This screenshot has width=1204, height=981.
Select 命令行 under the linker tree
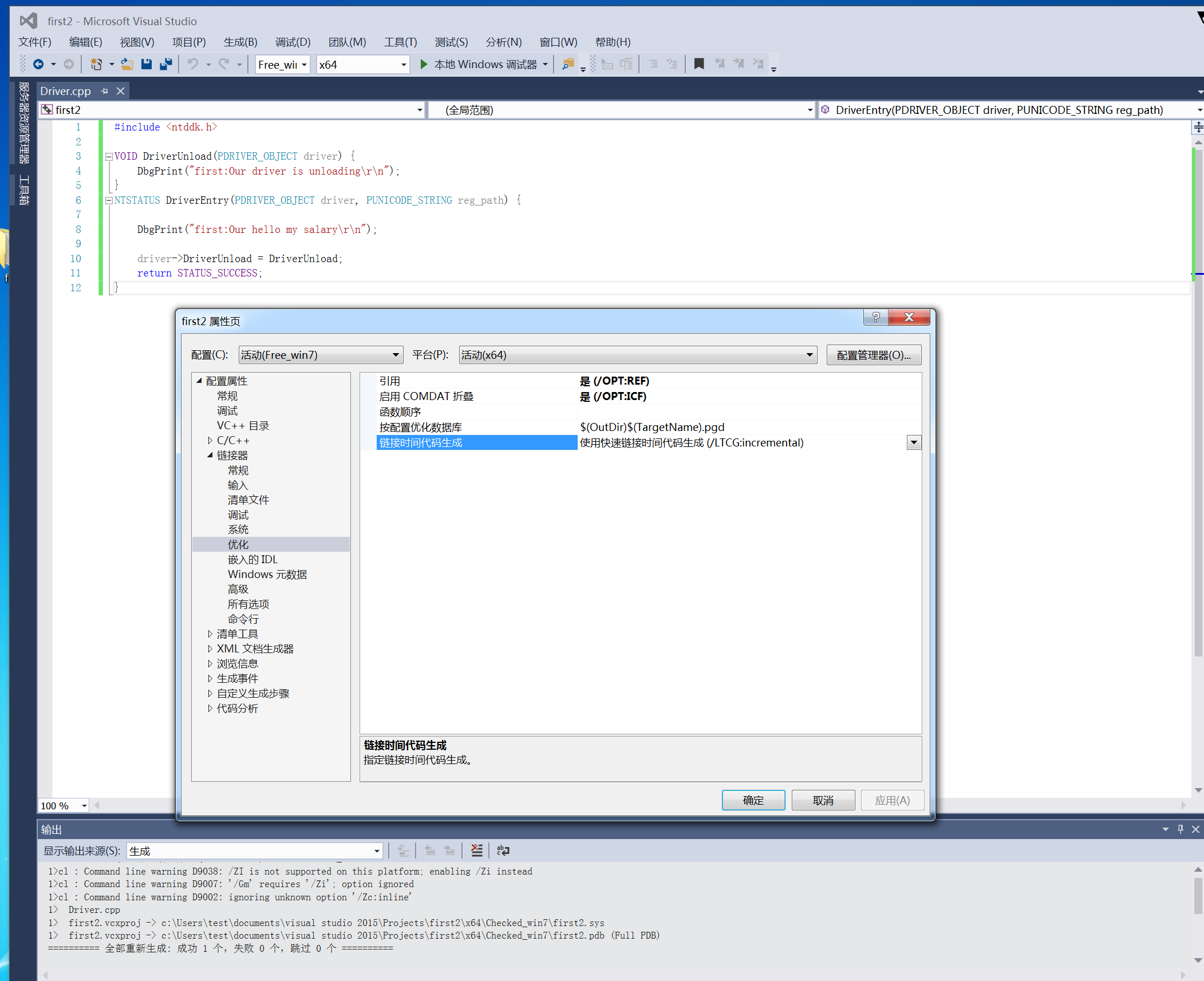pos(243,619)
